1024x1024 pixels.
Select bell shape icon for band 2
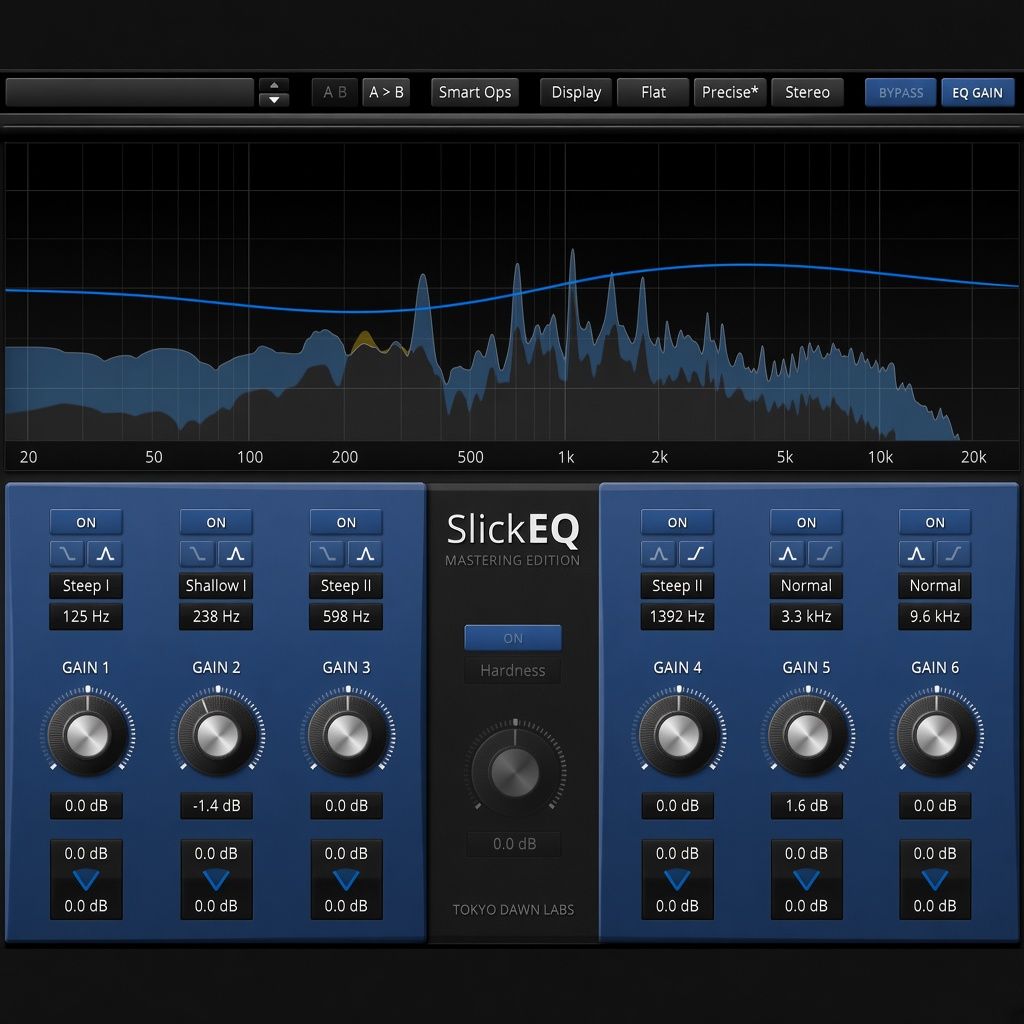[x=235, y=554]
